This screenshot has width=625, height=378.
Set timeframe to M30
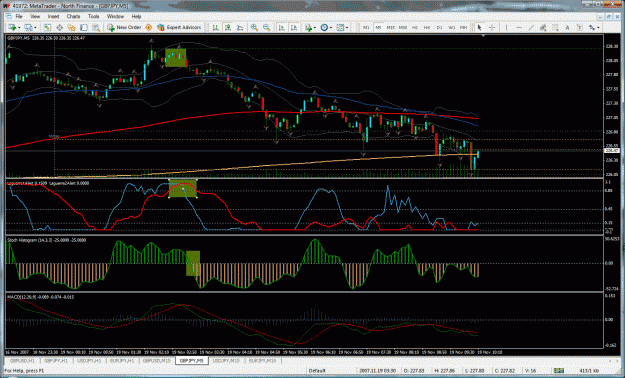point(403,28)
